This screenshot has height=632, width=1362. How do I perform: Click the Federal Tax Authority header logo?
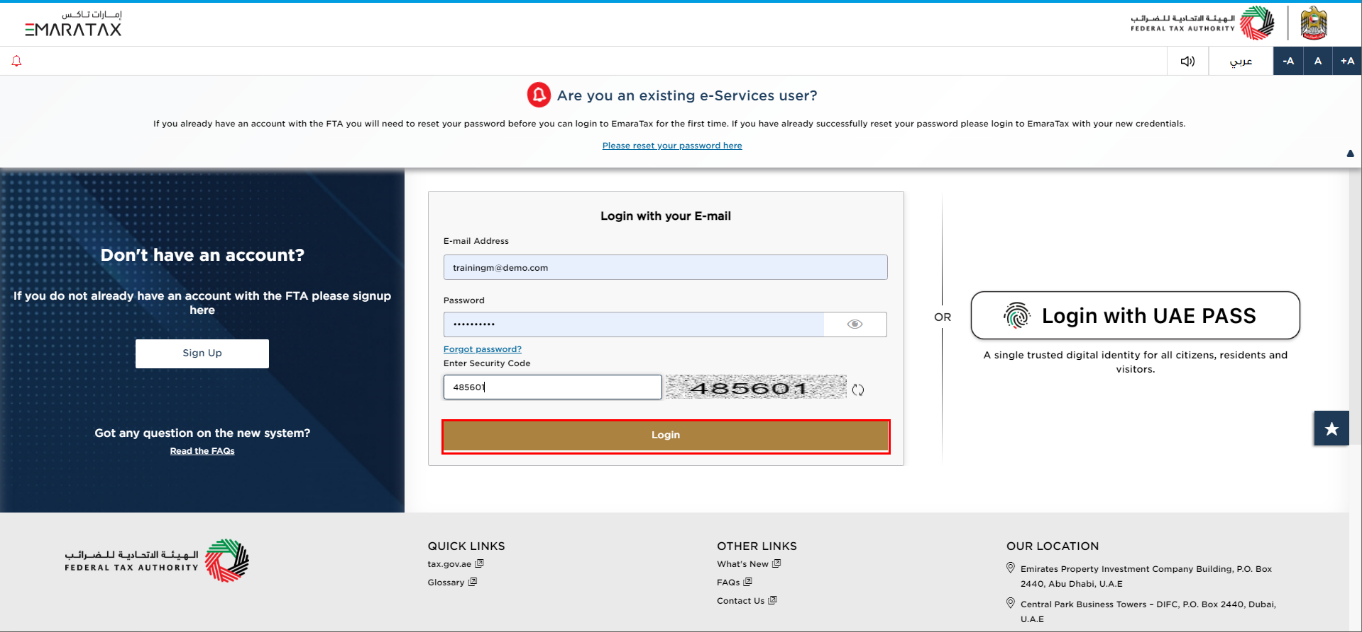tap(1202, 23)
